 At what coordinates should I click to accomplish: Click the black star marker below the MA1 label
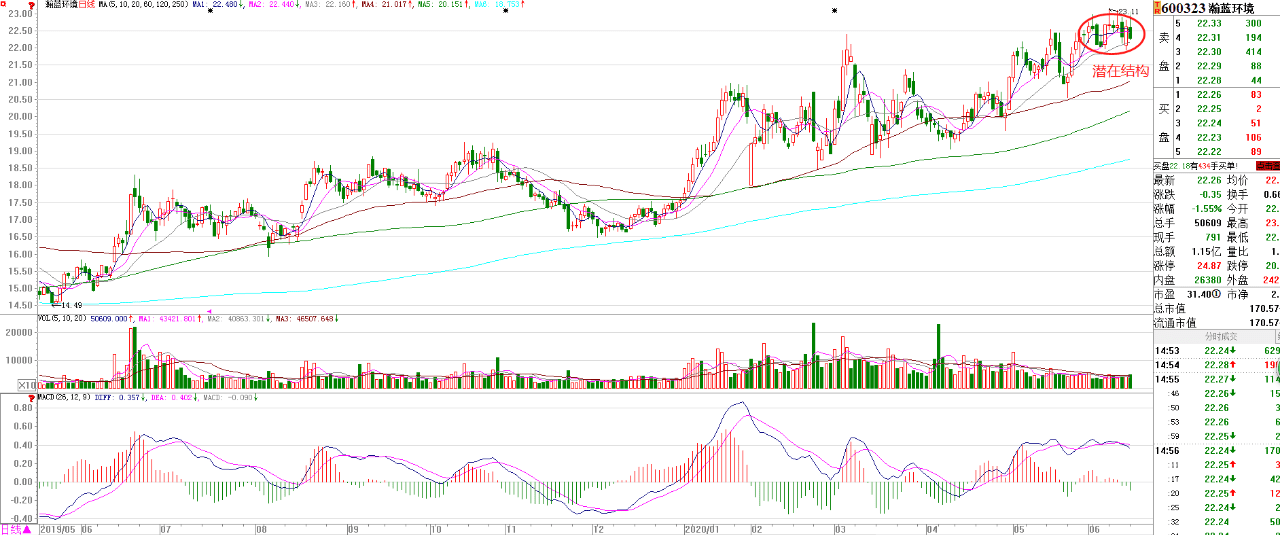(x=209, y=10)
